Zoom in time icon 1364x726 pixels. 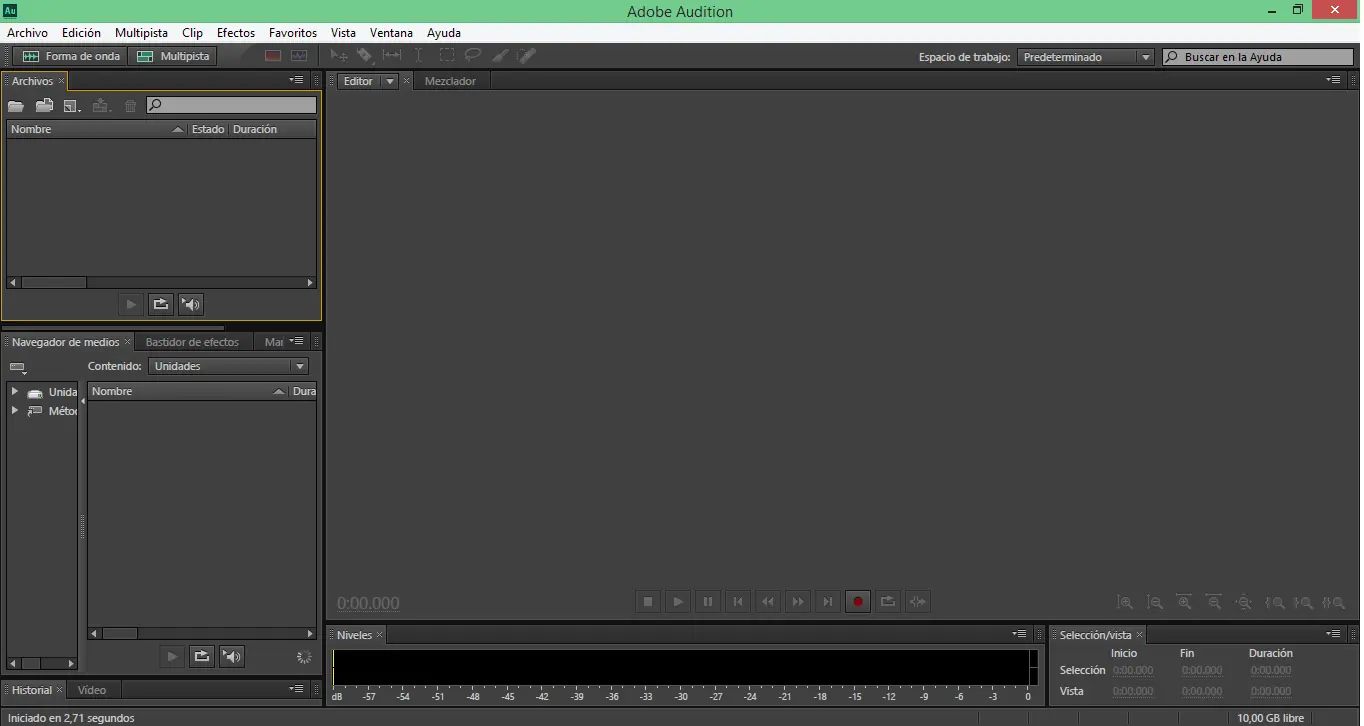point(1185,603)
